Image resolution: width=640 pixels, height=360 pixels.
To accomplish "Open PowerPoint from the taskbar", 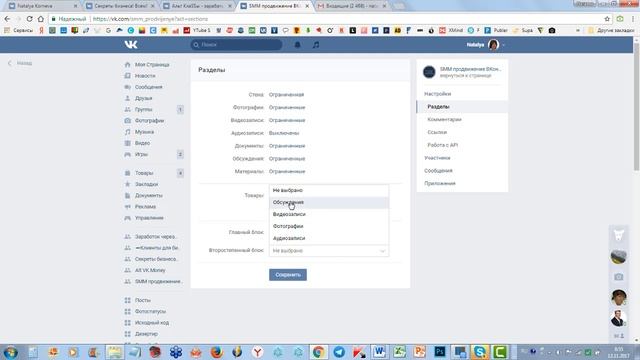I will [x=419, y=352].
